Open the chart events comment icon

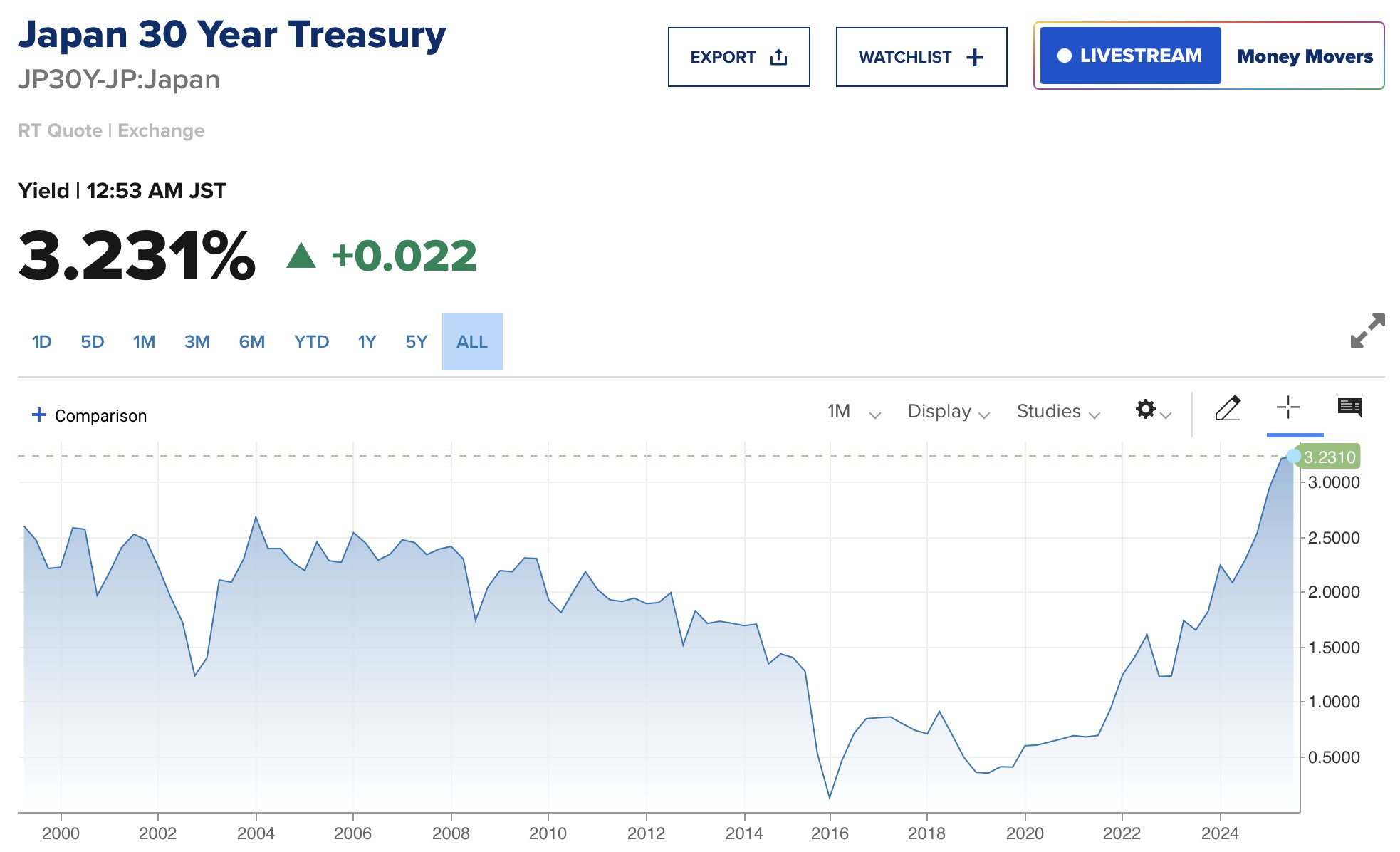(1350, 408)
